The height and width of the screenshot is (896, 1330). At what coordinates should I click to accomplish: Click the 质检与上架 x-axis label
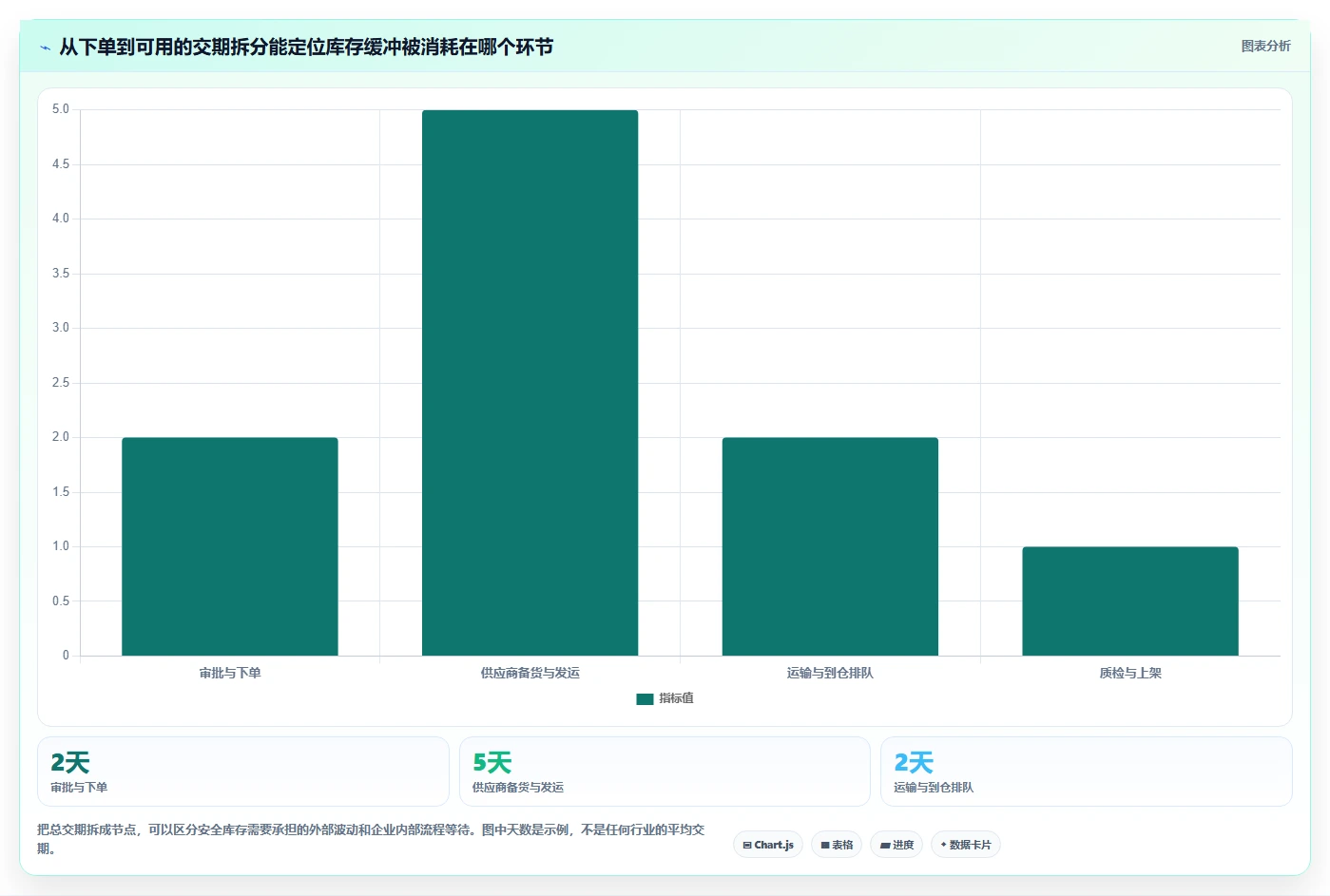(1130, 673)
